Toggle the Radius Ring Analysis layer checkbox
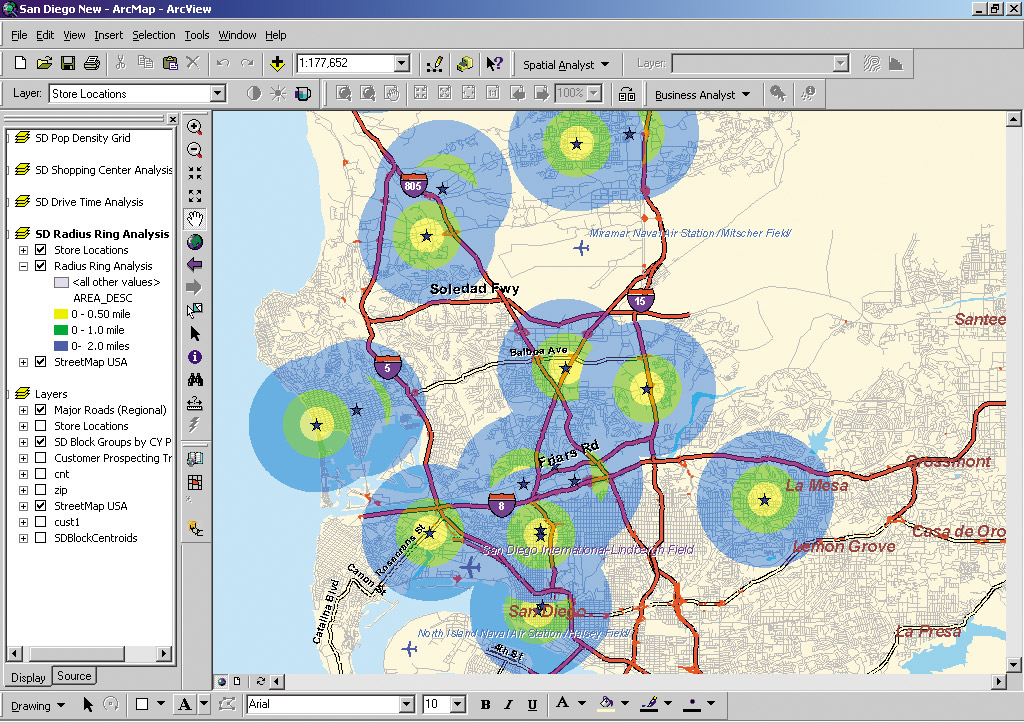The height and width of the screenshot is (723, 1024). pyautogui.click(x=40, y=266)
